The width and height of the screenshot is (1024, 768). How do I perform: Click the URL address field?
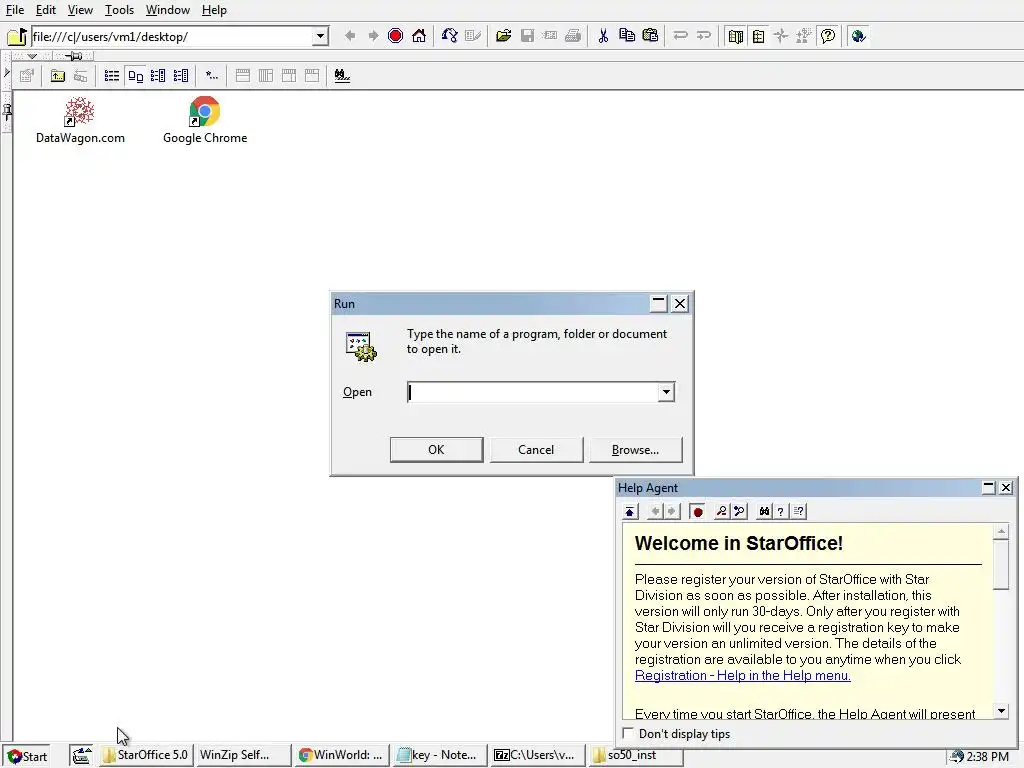pos(172,37)
